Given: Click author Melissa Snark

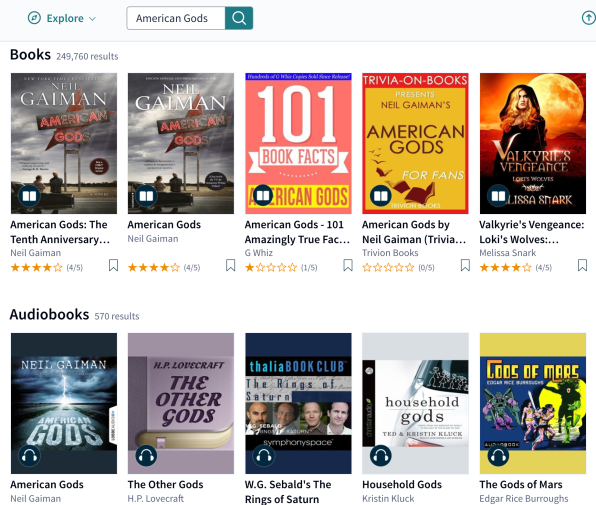Looking at the screenshot, I should point(507,253).
